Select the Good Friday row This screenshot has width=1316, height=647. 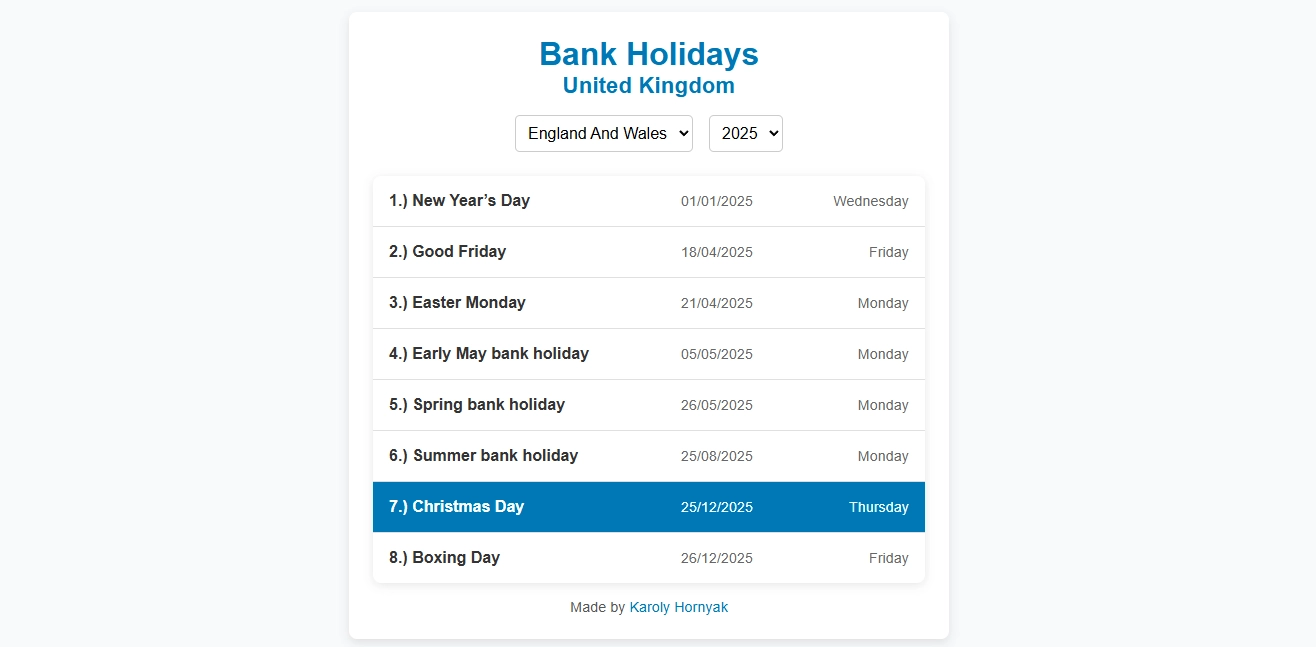pyautogui.click(x=648, y=251)
